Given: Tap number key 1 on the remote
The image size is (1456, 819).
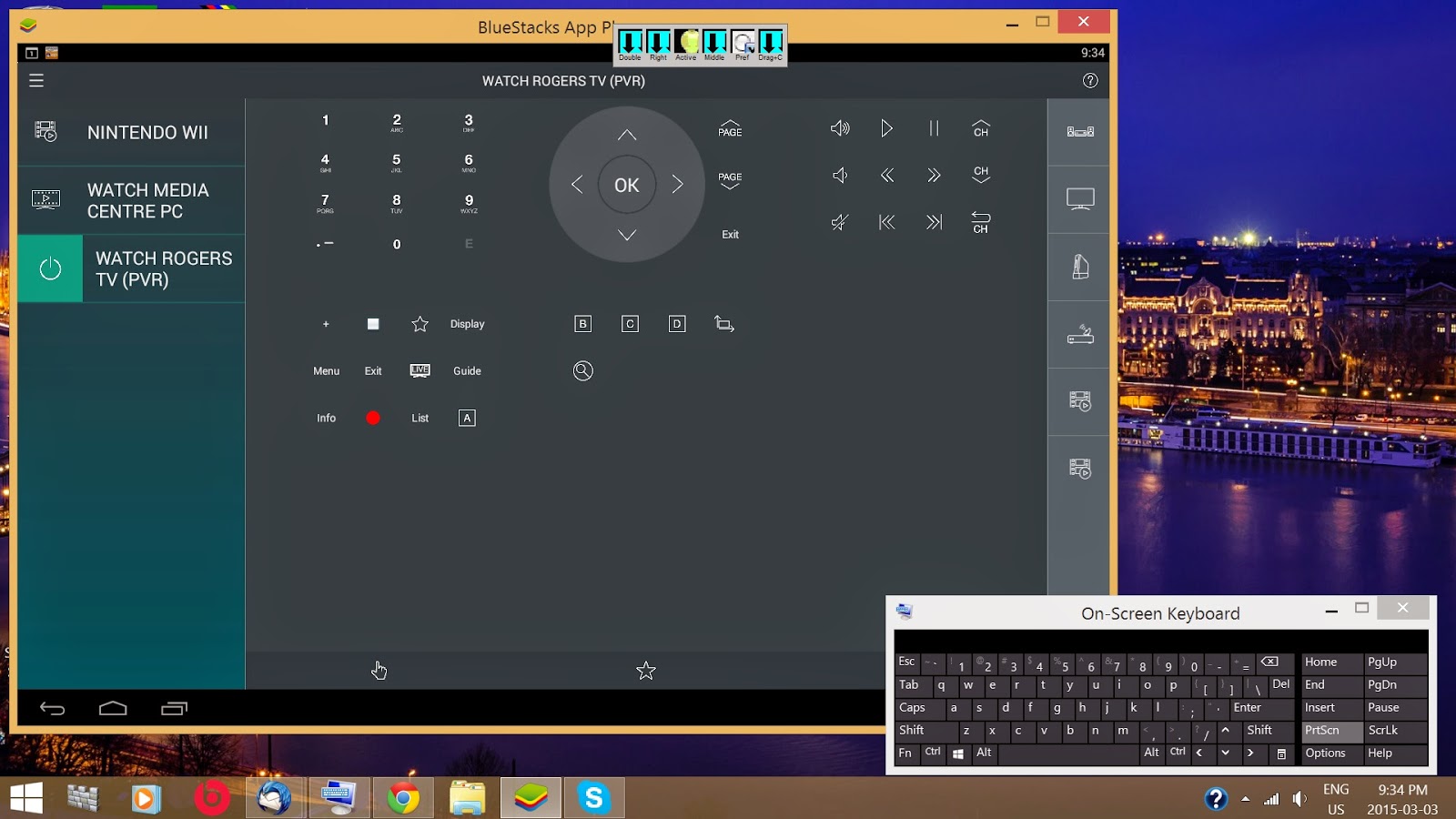Looking at the screenshot, I should 326,120.
